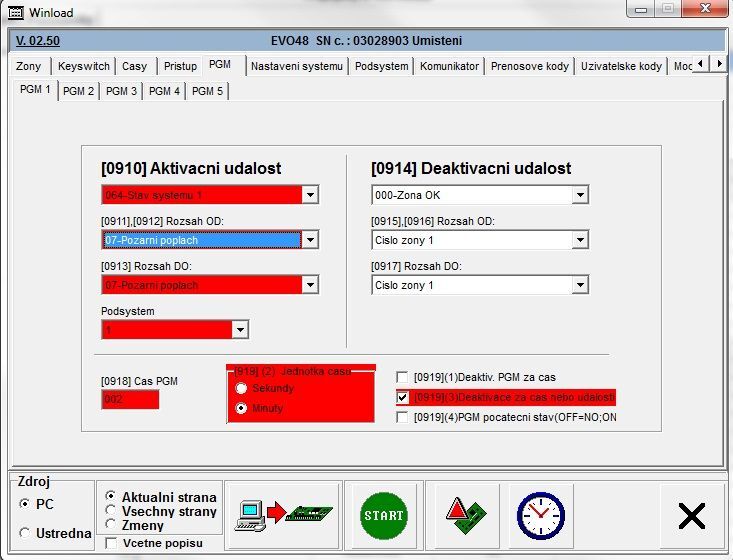
Task: Click the PC to panel transfer icon
Action: [x=284, y=515]
